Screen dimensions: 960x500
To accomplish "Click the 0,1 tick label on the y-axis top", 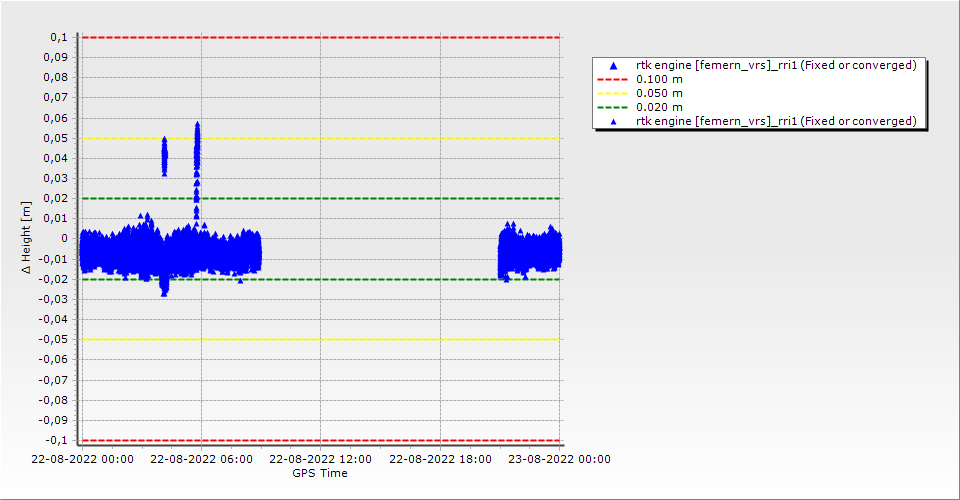I will pos(58,37).
